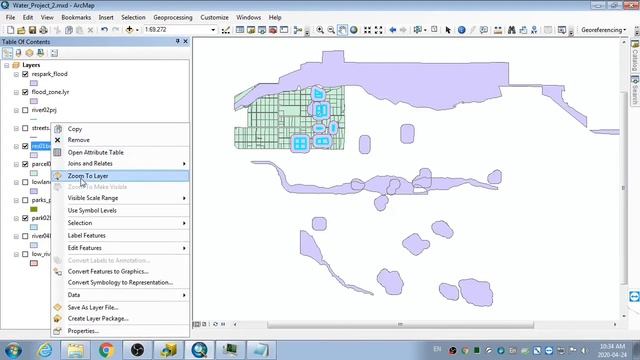Screen dimensions: 640x360
Task: Print the map
Action: click(x=43, y=30)
